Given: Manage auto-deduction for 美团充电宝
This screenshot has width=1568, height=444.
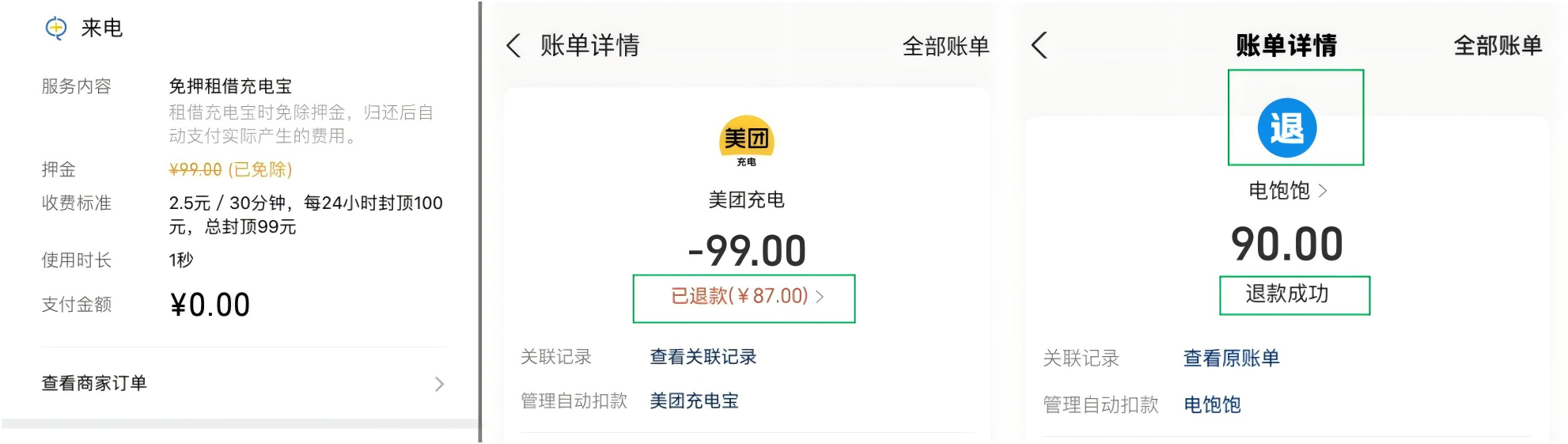Looking at the screenshot, I should coord(695,401).
